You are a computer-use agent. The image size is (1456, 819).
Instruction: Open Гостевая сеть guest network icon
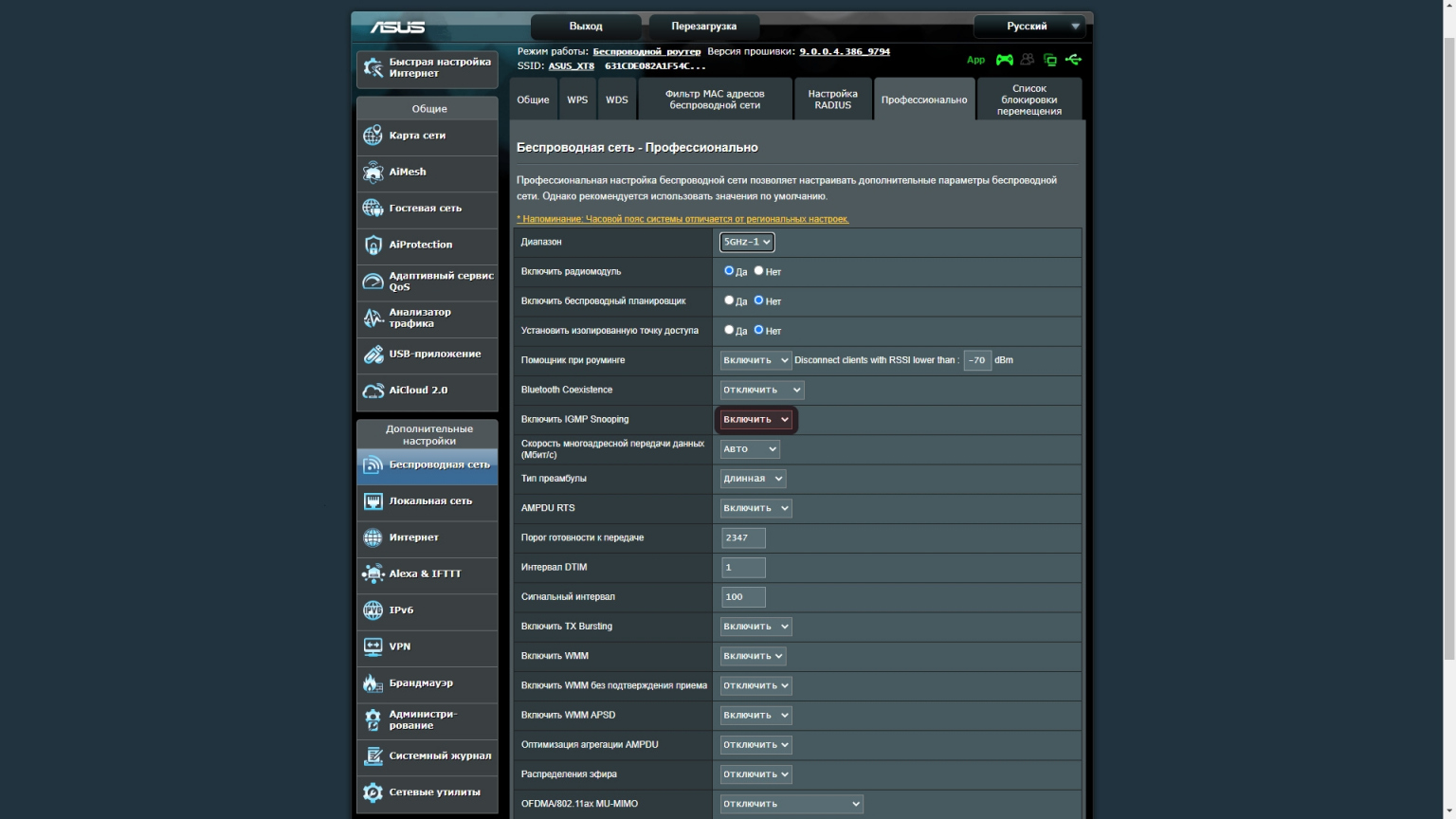point(373,209)
